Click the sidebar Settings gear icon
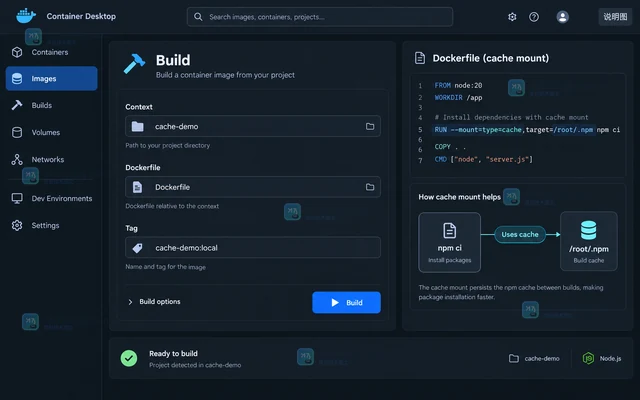The height and width of the screenshot is (400, 640). point(17,225)
